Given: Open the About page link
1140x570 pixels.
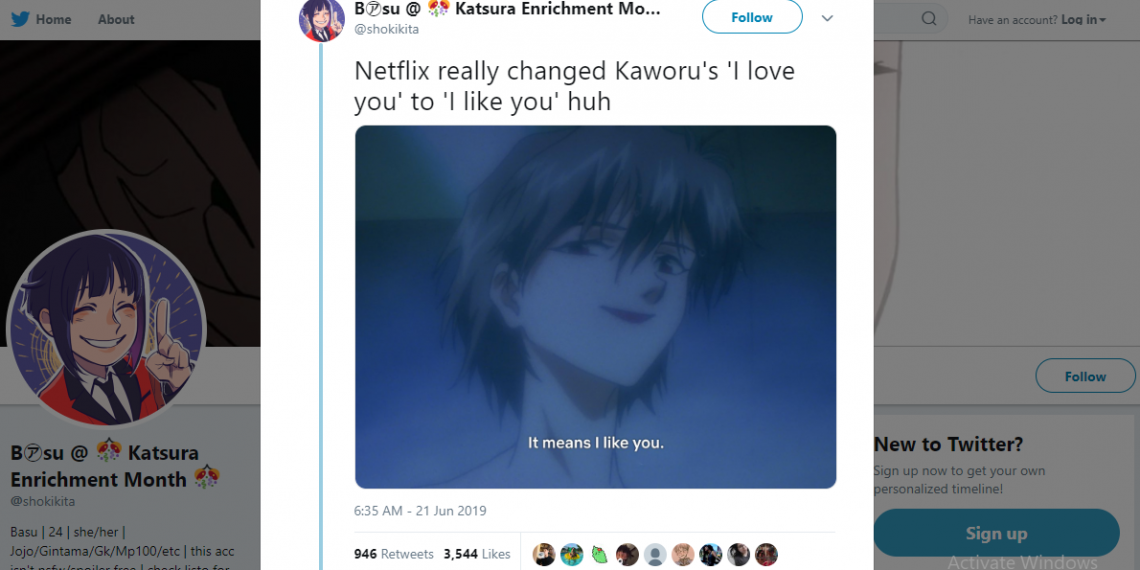Looking at the screenshot, I should click(x=116, y=20).
